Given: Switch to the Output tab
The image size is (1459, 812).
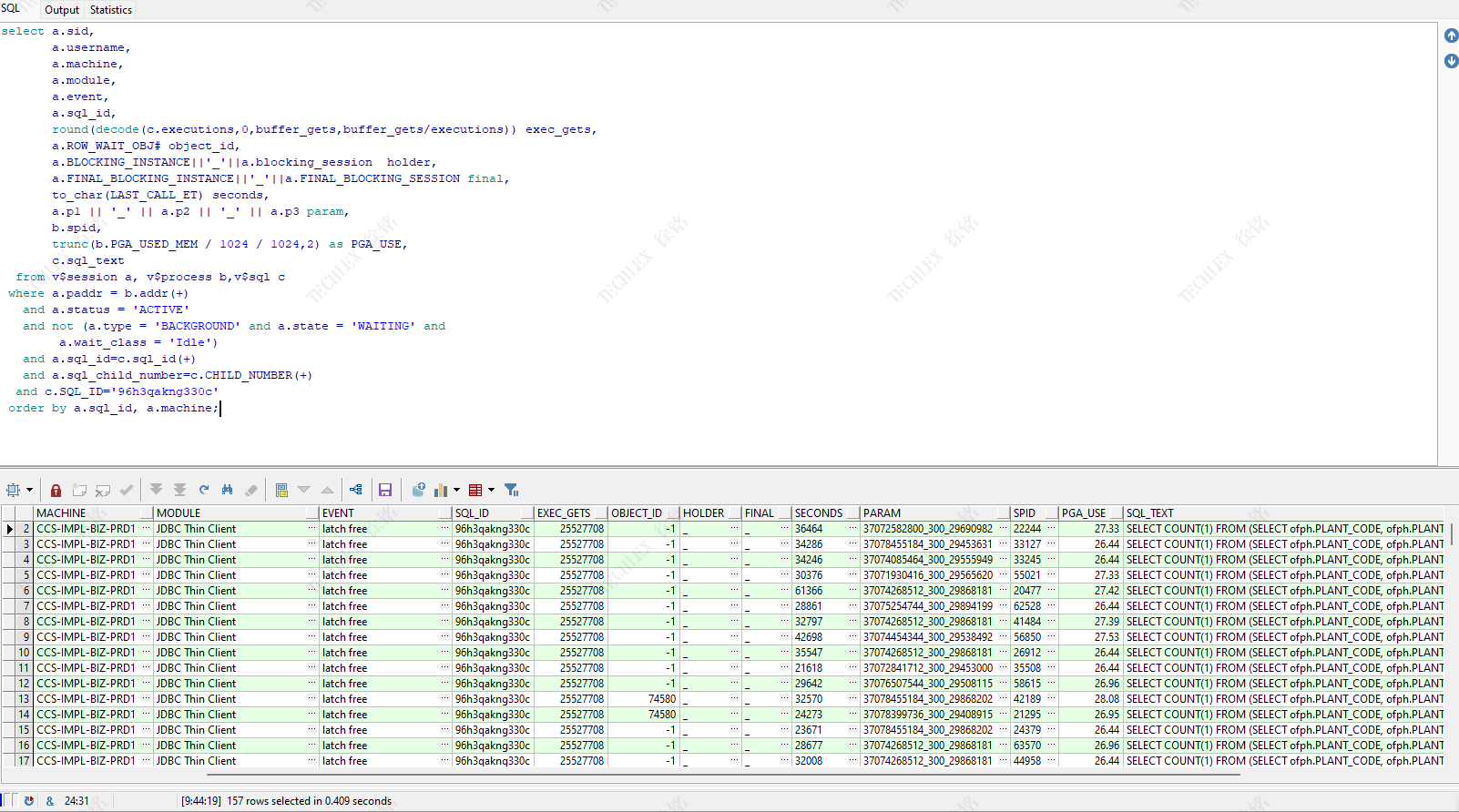Looking at the screenshot, I should (x=62, y=10).
